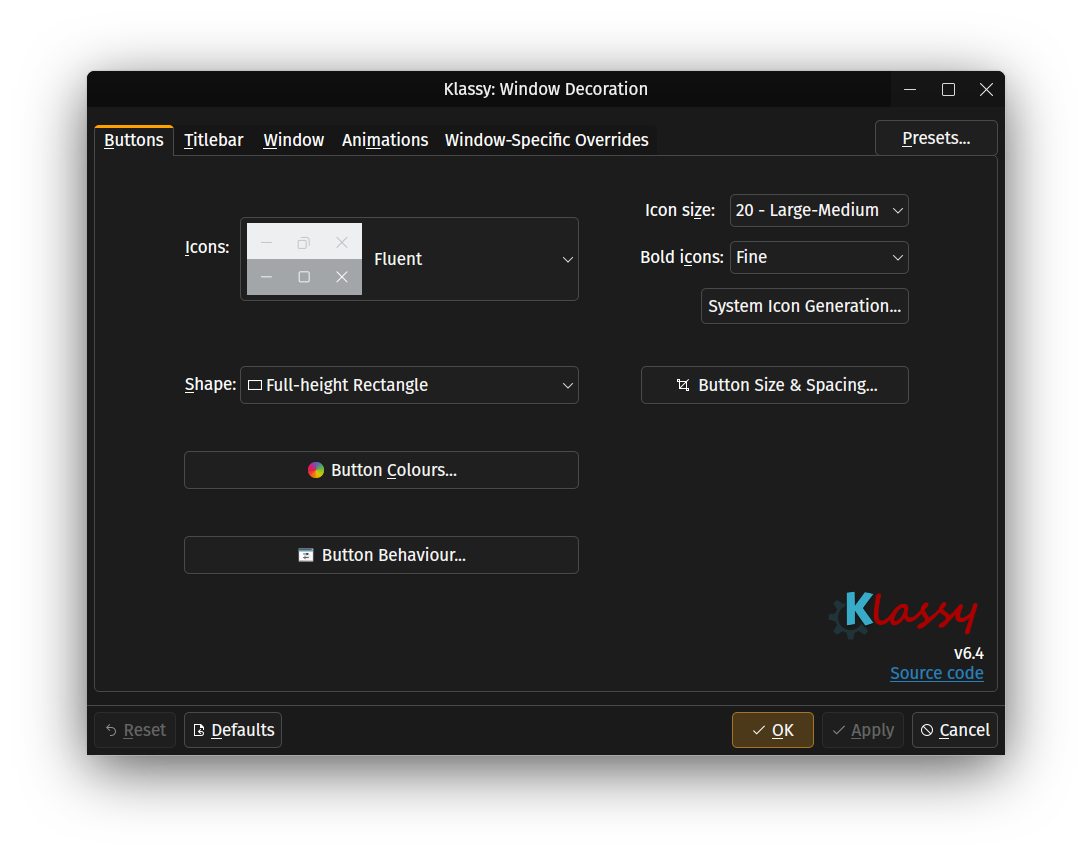
Task: Click the Bold icons label
Action: 682,258
